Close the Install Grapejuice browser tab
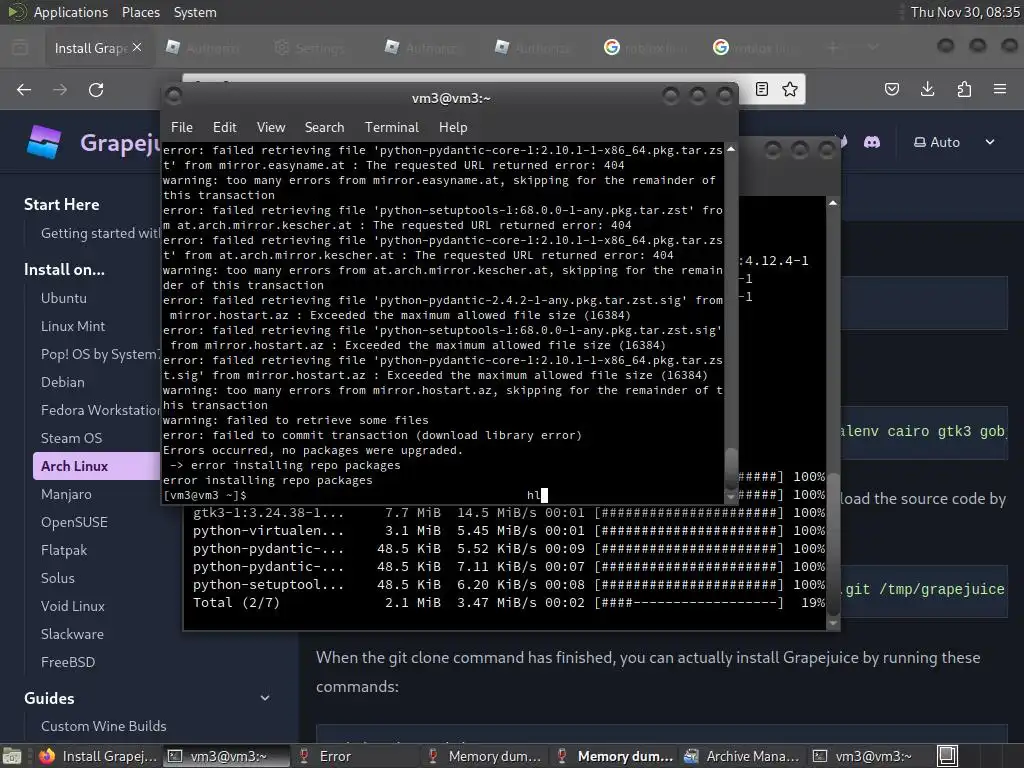Screen dimensions: 1024x768 tap(136, 47)
